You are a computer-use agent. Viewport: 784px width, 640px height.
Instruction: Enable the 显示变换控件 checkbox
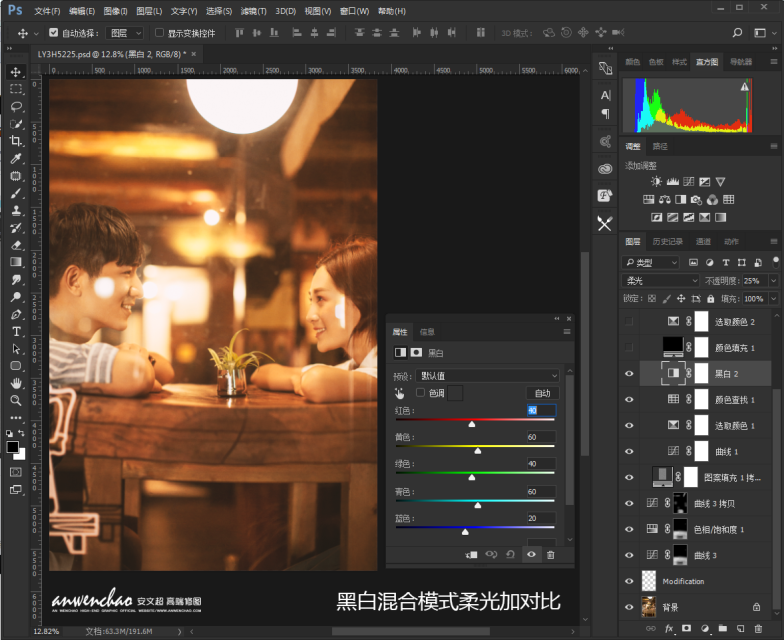click(x=160, y=32)
